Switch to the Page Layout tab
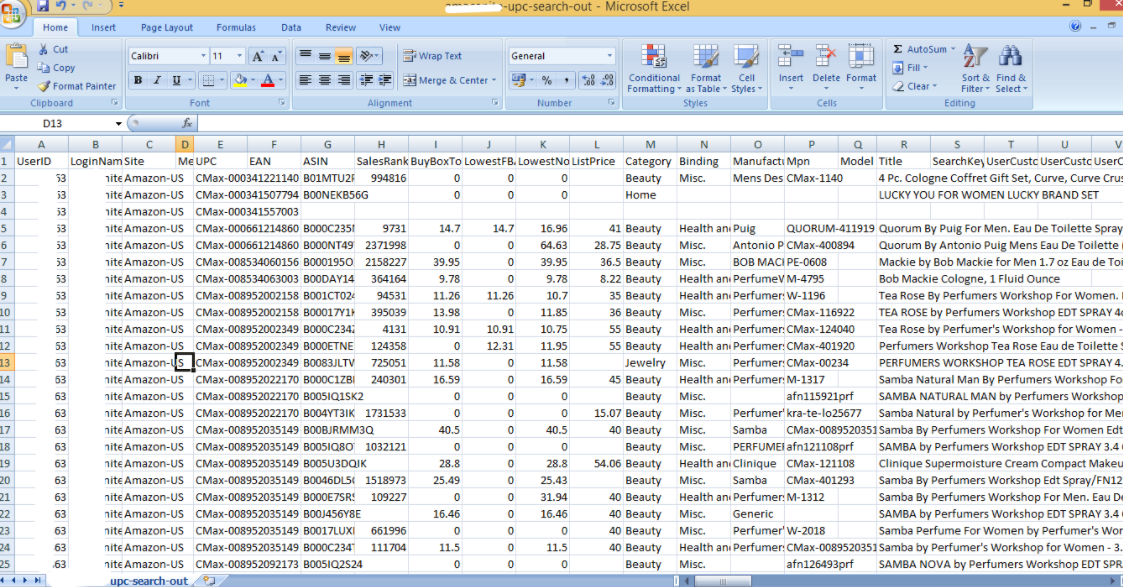Image resolution: width=1123 pixels, height=587 pixels. pos(167,28)
